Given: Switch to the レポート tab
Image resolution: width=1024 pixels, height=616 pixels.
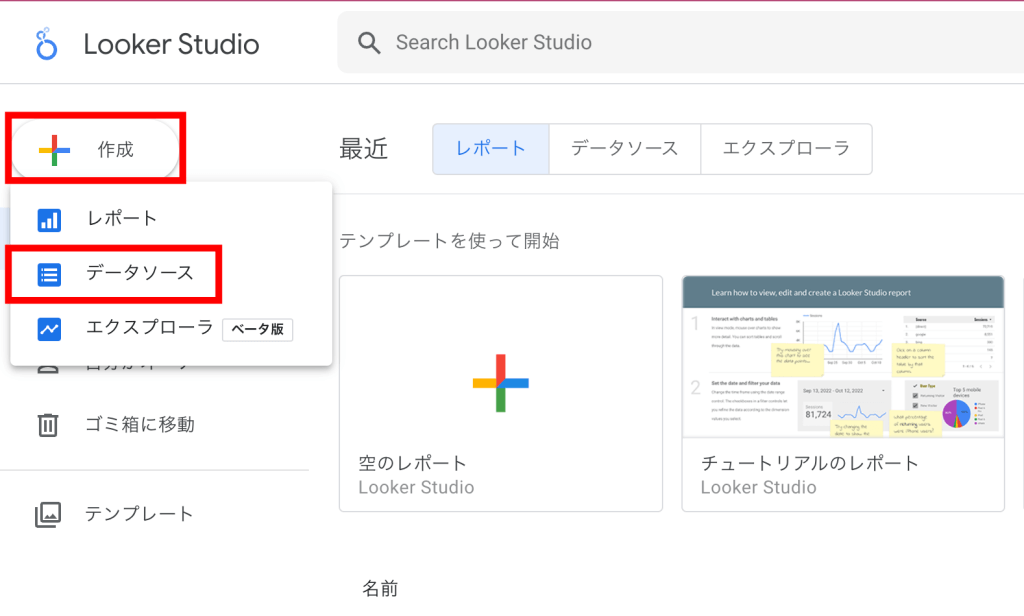Looking at the screenshot, I should (x=490, y=149).
